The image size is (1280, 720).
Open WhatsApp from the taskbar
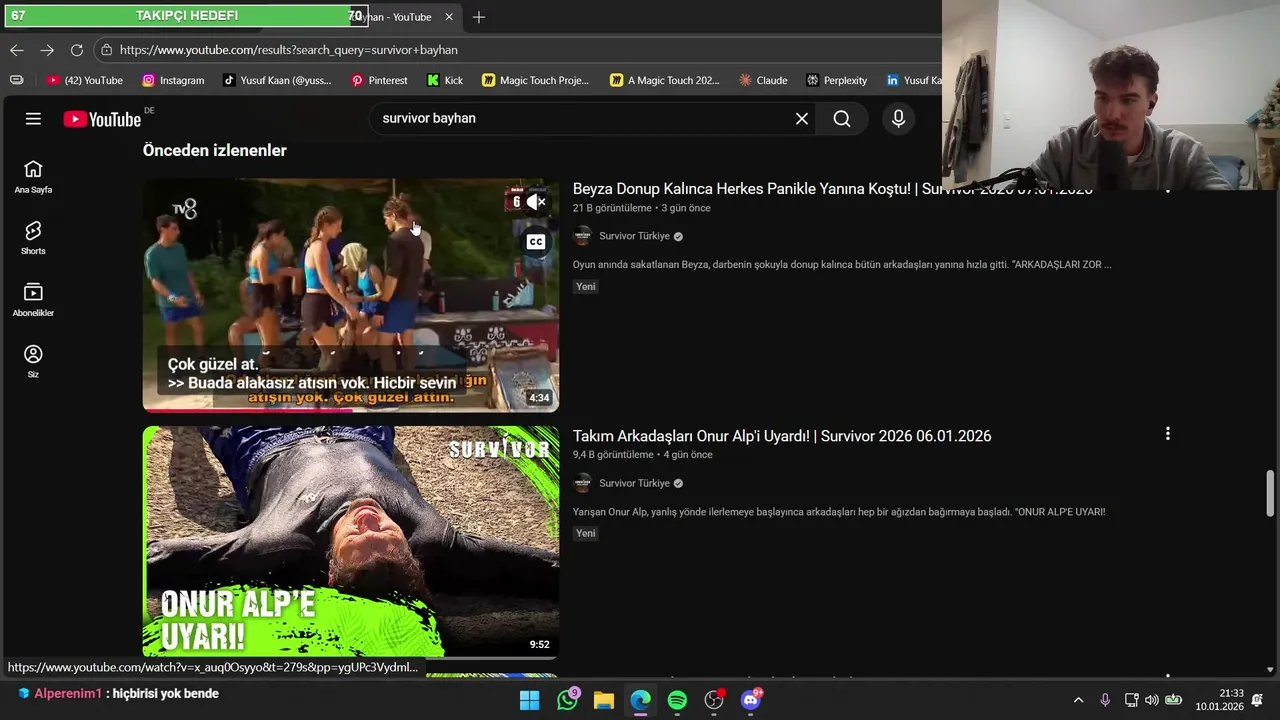pos(567,700)
